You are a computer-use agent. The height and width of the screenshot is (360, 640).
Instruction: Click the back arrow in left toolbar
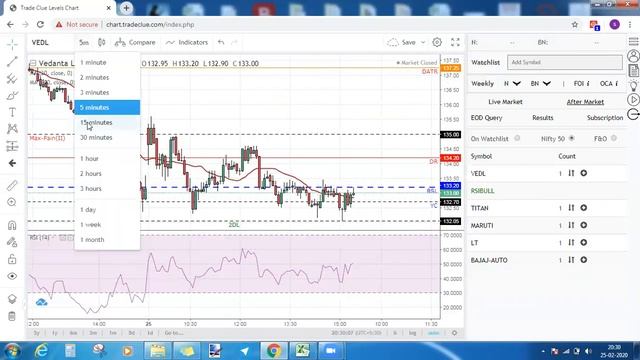click(x=12, y=163)
